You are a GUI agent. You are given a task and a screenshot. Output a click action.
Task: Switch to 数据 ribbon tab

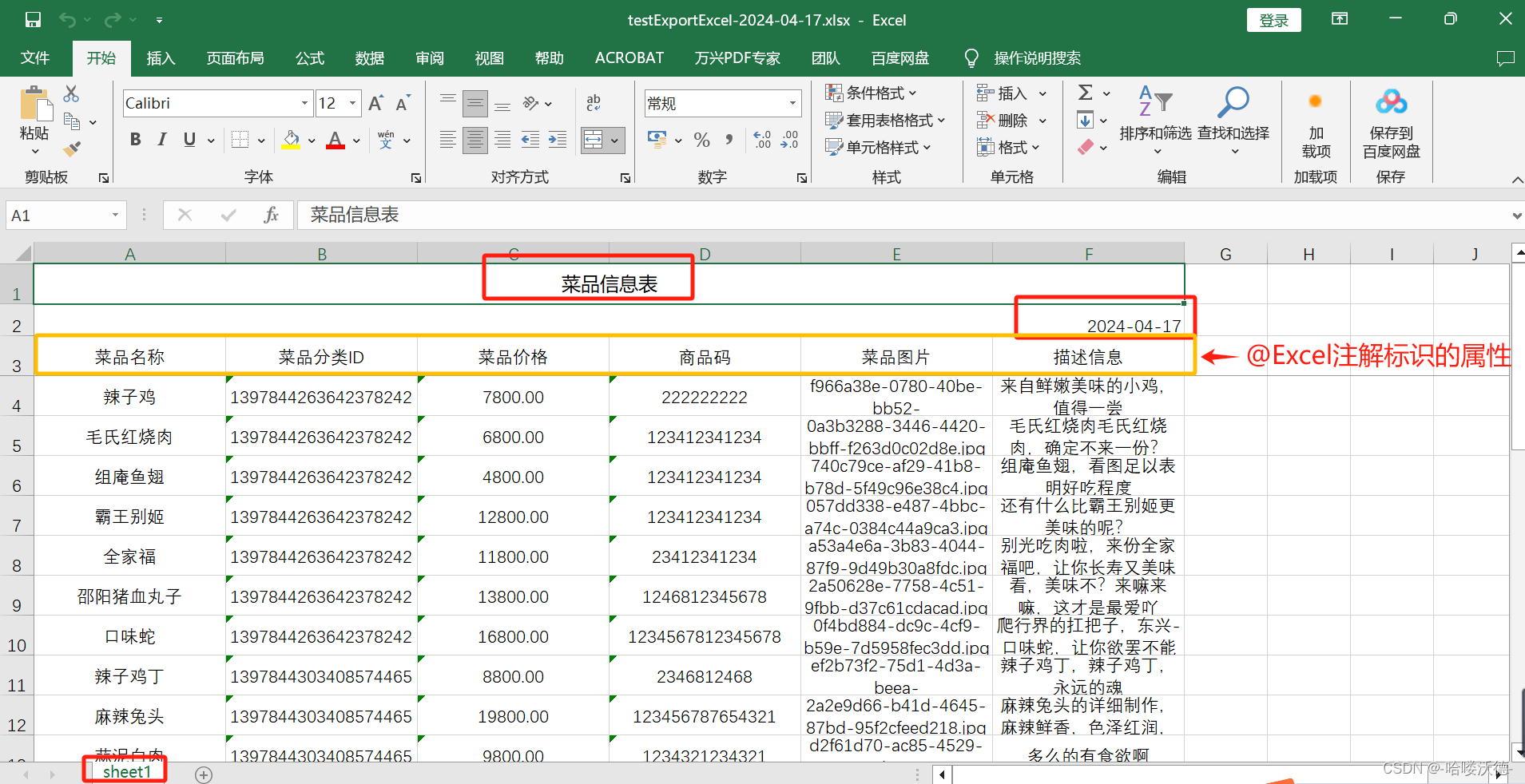tap(370, 58)
